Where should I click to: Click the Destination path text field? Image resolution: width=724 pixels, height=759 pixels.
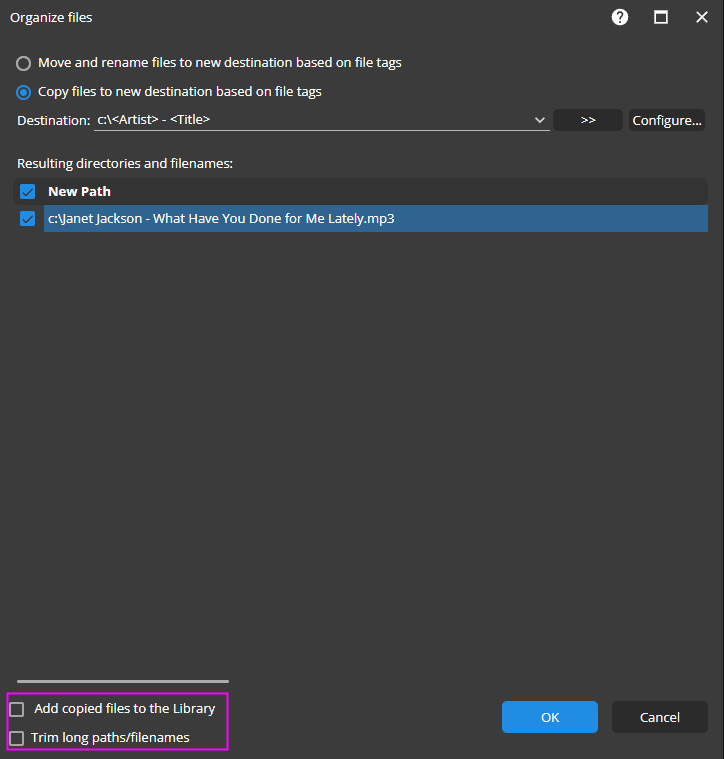[x=310, y=120]
